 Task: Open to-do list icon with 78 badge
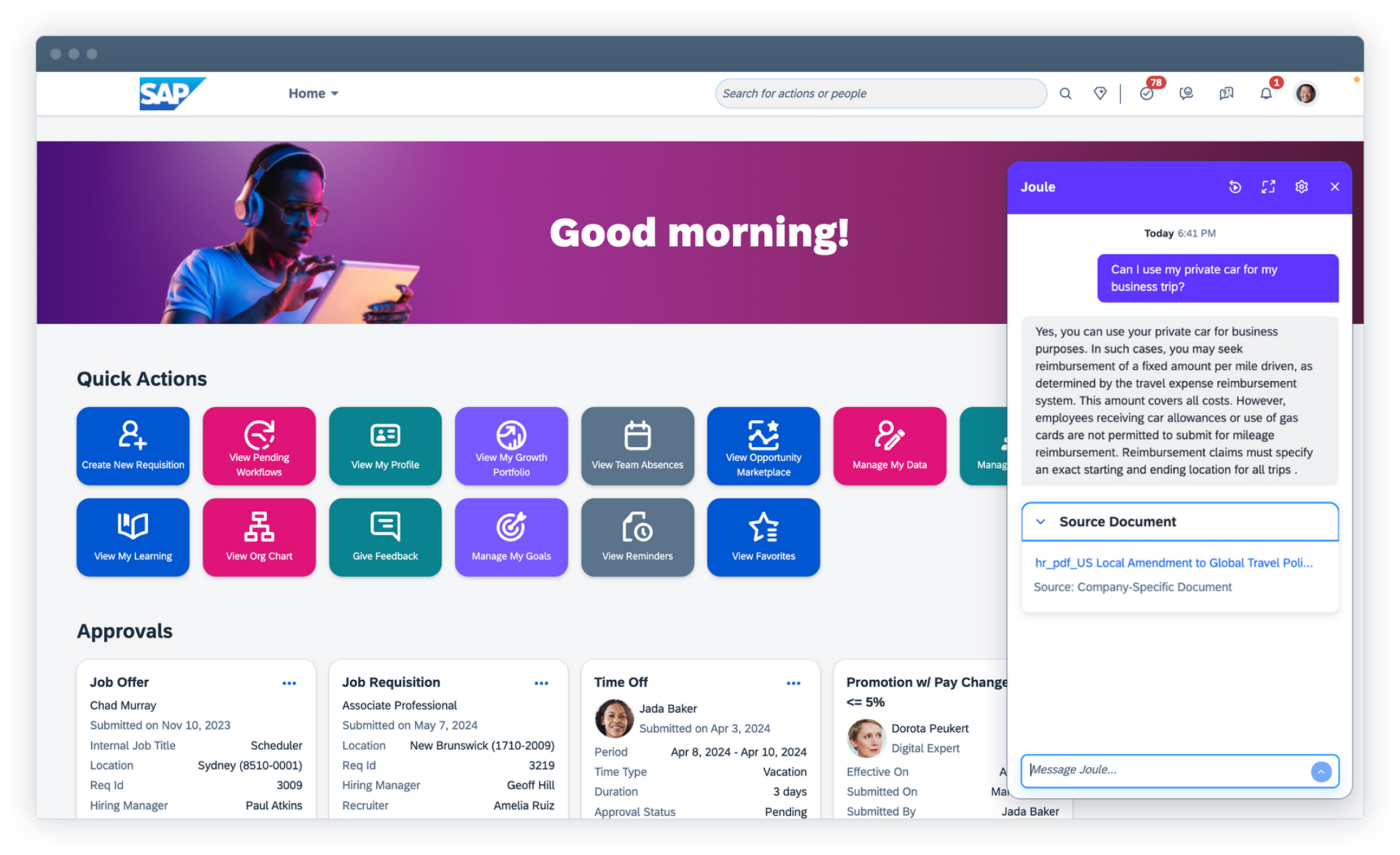tap(1147, 93)
